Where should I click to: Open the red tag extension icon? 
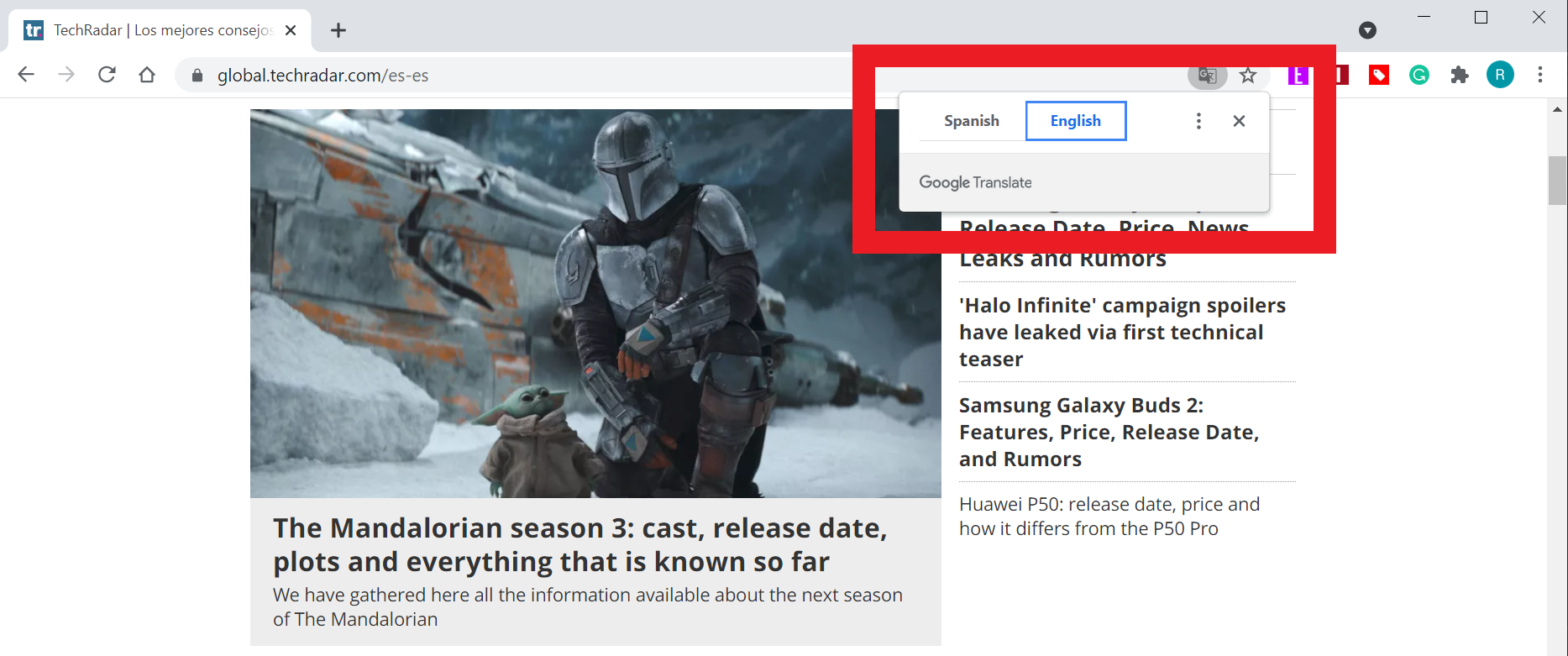[x=1379, y=76]
